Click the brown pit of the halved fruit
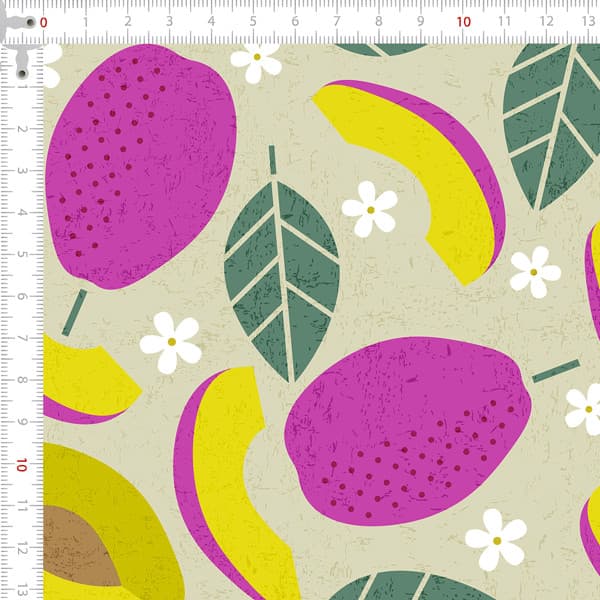This screenshot has width=600, height=600. [x=78, y=546]
